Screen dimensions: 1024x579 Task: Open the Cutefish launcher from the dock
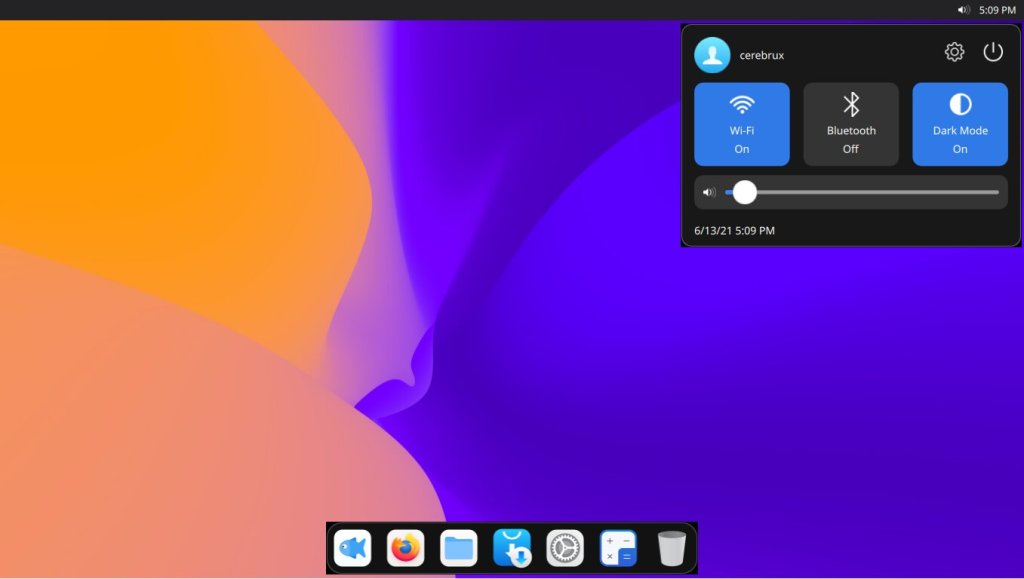352,548
